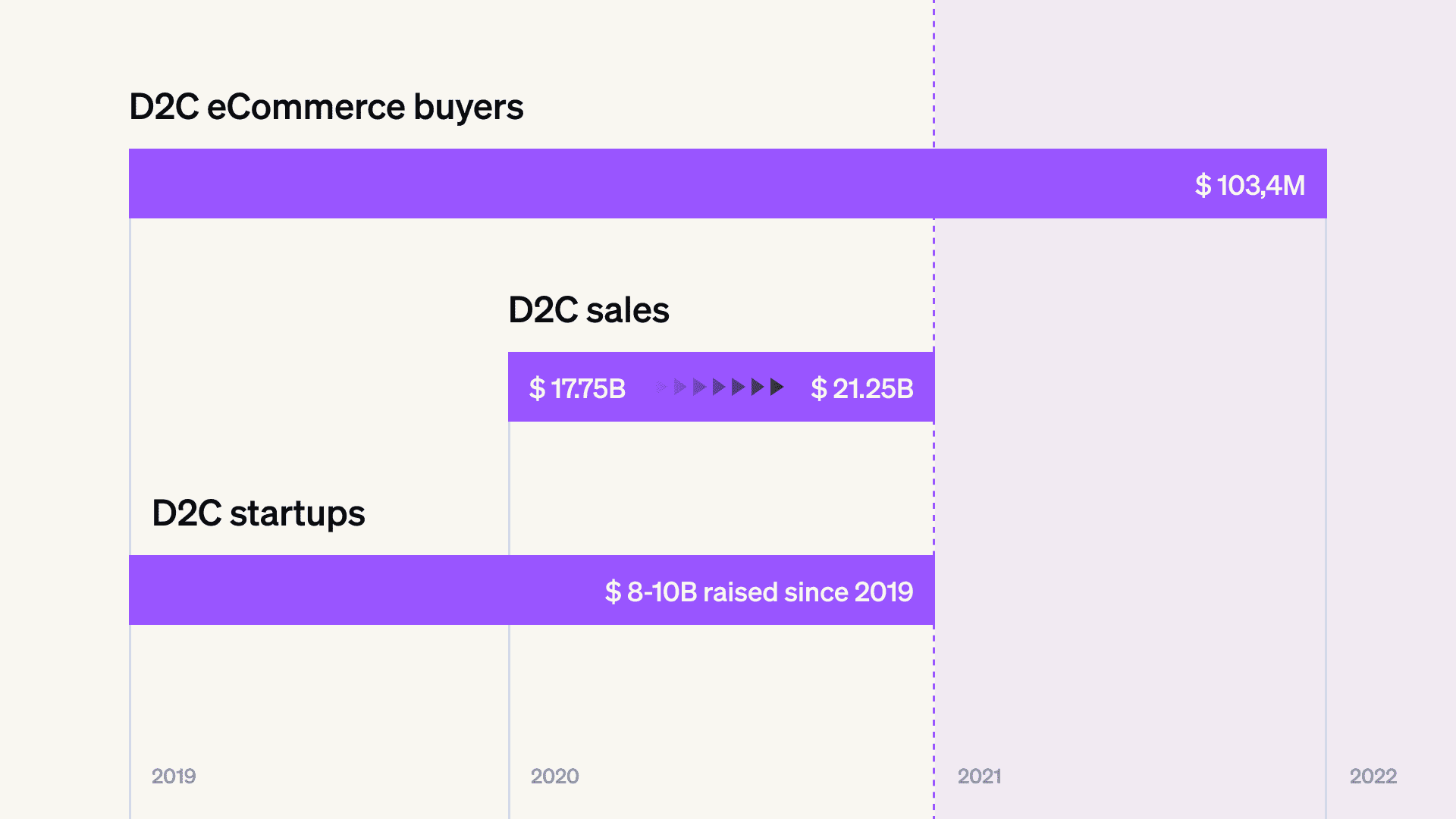Click the D2C sales heading
Screen dimensions: 1456x819
(x=588, y=309)
